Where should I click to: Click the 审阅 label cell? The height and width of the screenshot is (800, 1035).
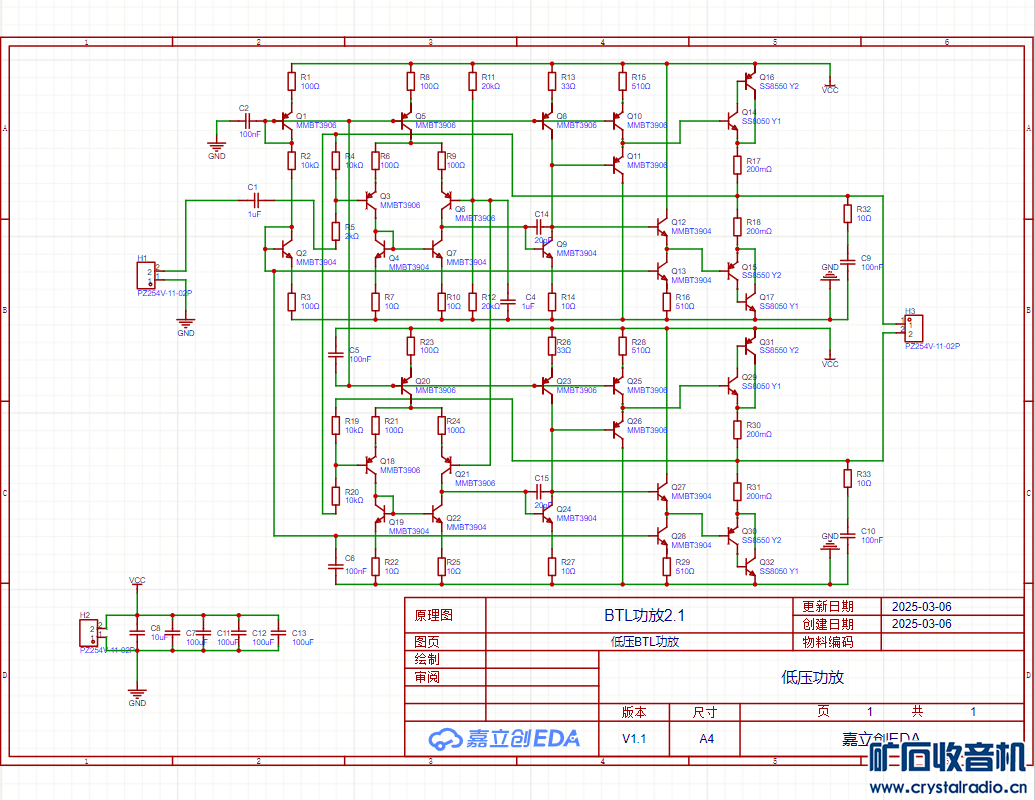coord(445,677)
